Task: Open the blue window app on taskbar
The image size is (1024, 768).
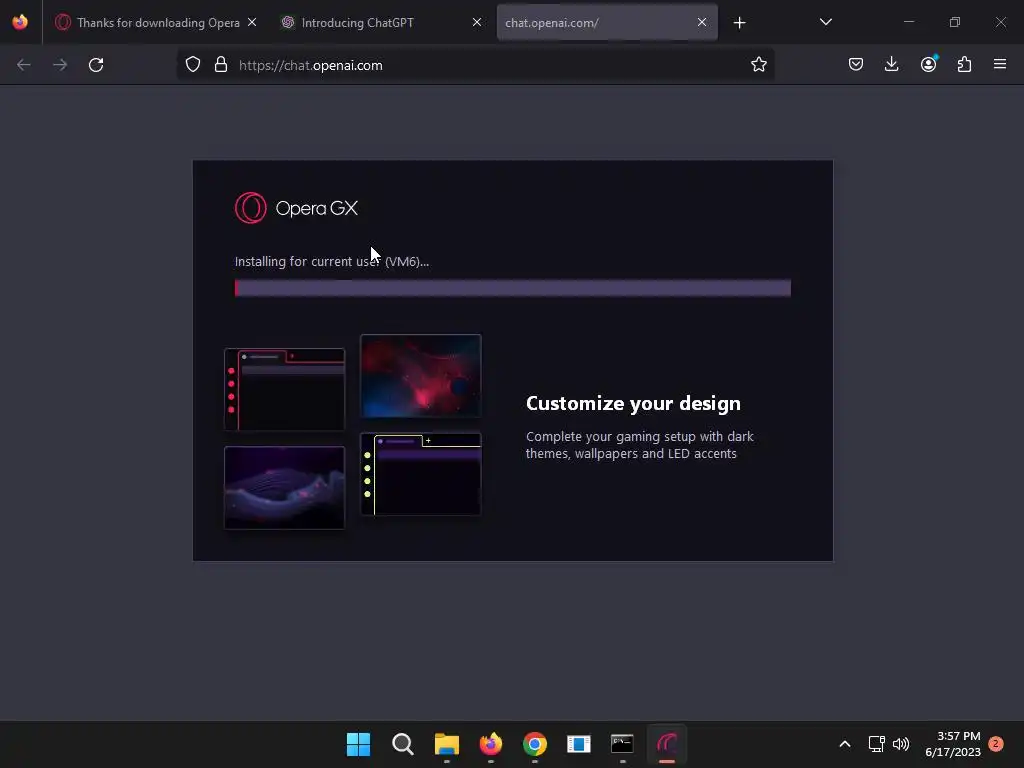Action: pyautogui.click(x=579, y=744)
